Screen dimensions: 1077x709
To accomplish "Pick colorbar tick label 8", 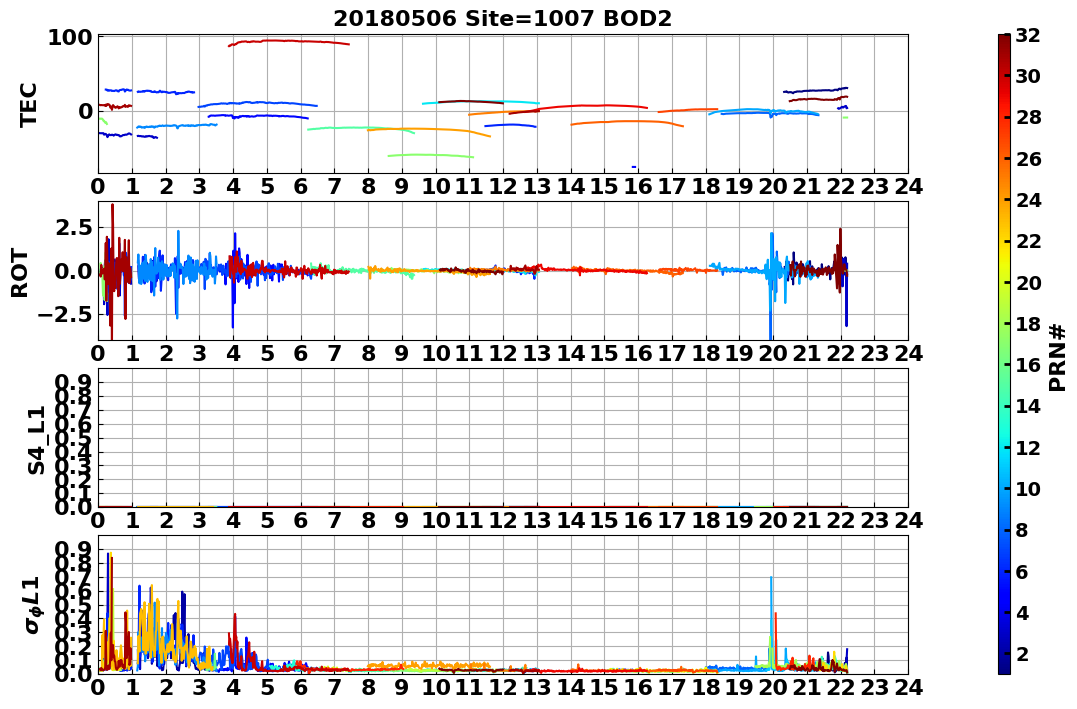I will point(1021,530).
